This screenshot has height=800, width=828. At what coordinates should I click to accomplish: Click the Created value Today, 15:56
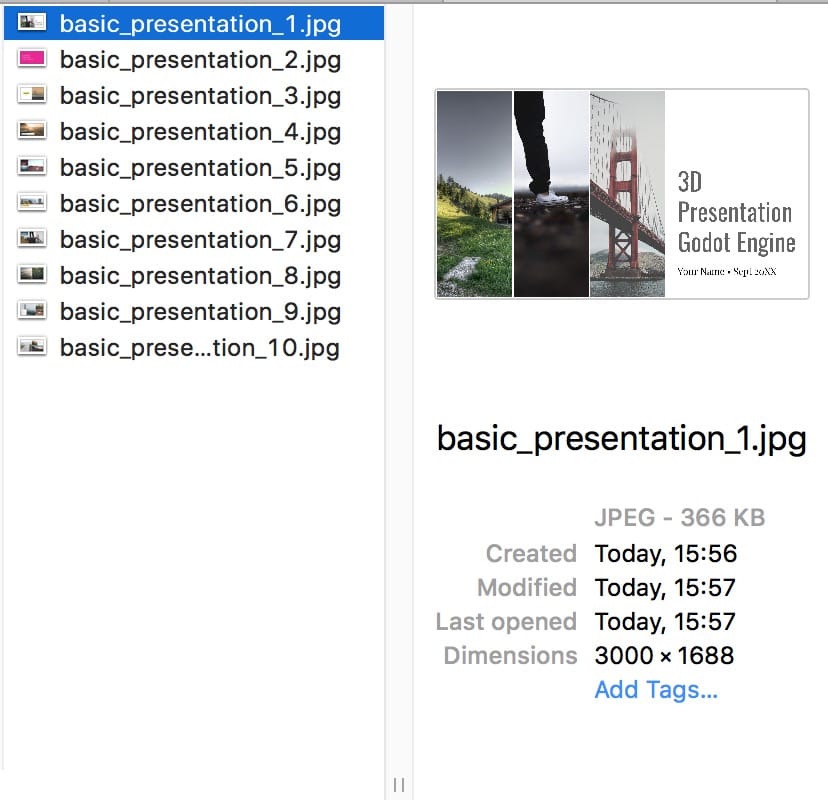click(x=665, y=554)
